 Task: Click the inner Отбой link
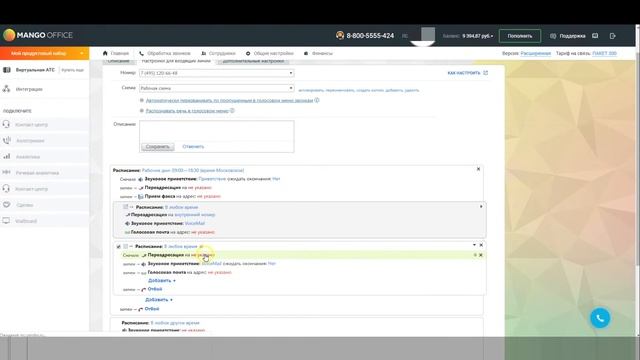coord(155,289)
